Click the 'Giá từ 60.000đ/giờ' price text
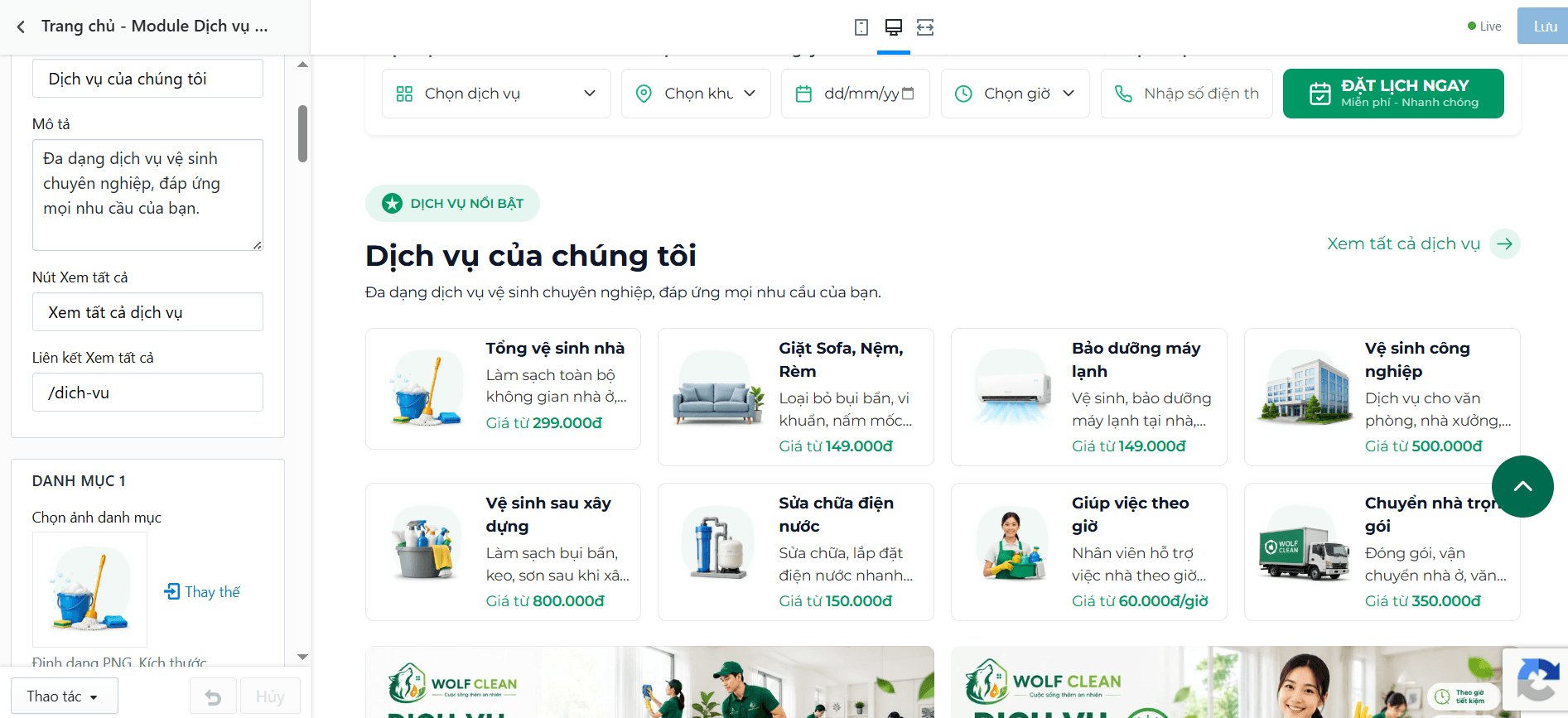This screenshot has width=1568, height=718. tap(1140, 600)
